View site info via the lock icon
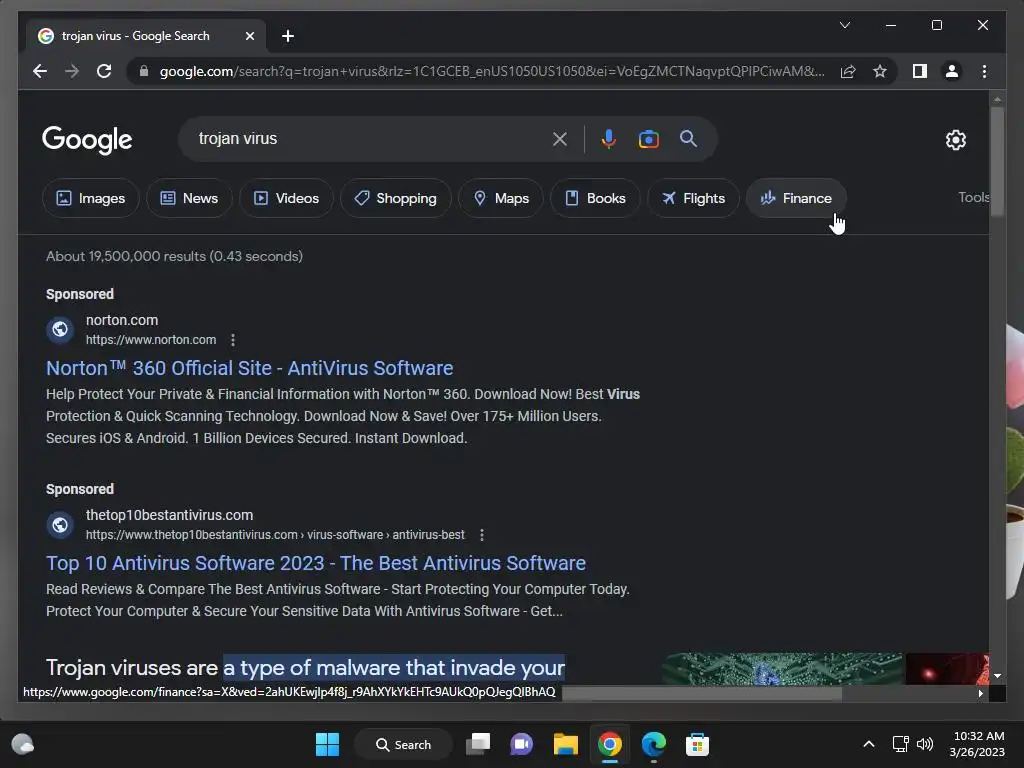Screen dimensions: 1024x768 (144, 71)
